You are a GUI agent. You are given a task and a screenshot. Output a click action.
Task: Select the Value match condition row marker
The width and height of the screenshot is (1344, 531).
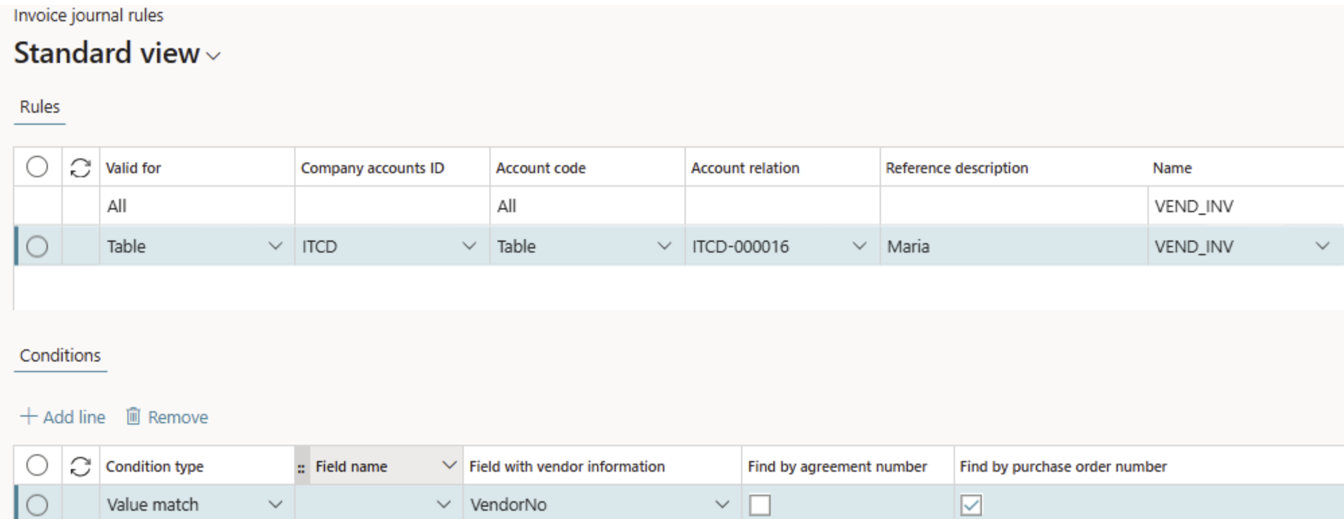pyautogui.click(x=37, y=505)
